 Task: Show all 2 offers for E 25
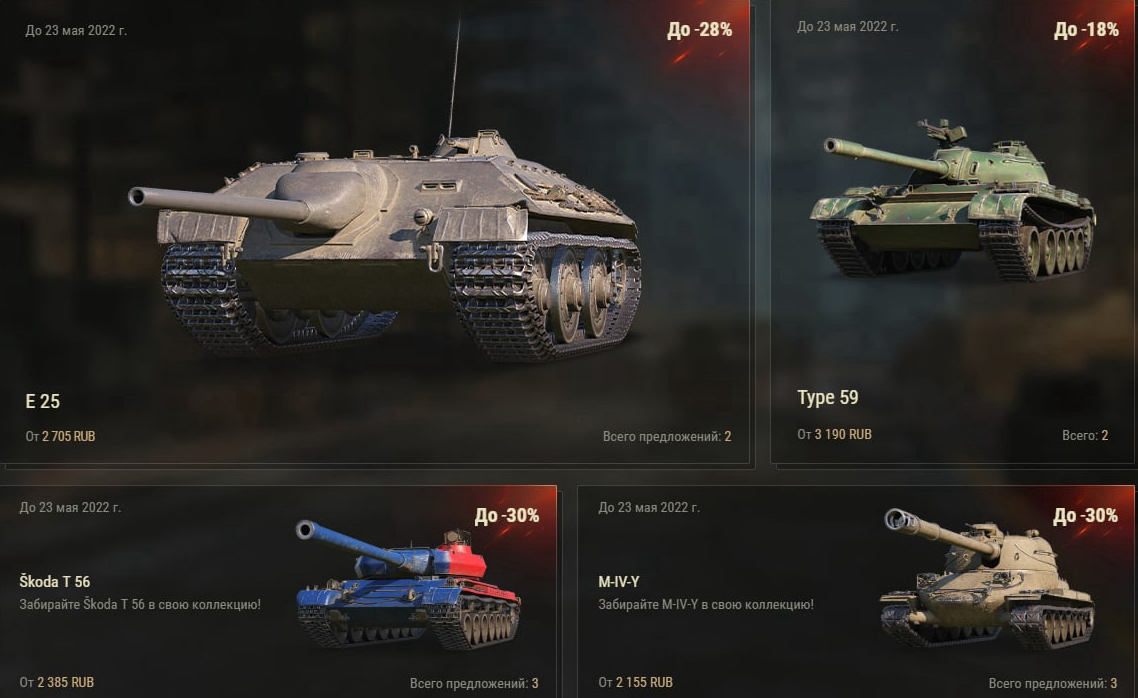coord(667,436)
